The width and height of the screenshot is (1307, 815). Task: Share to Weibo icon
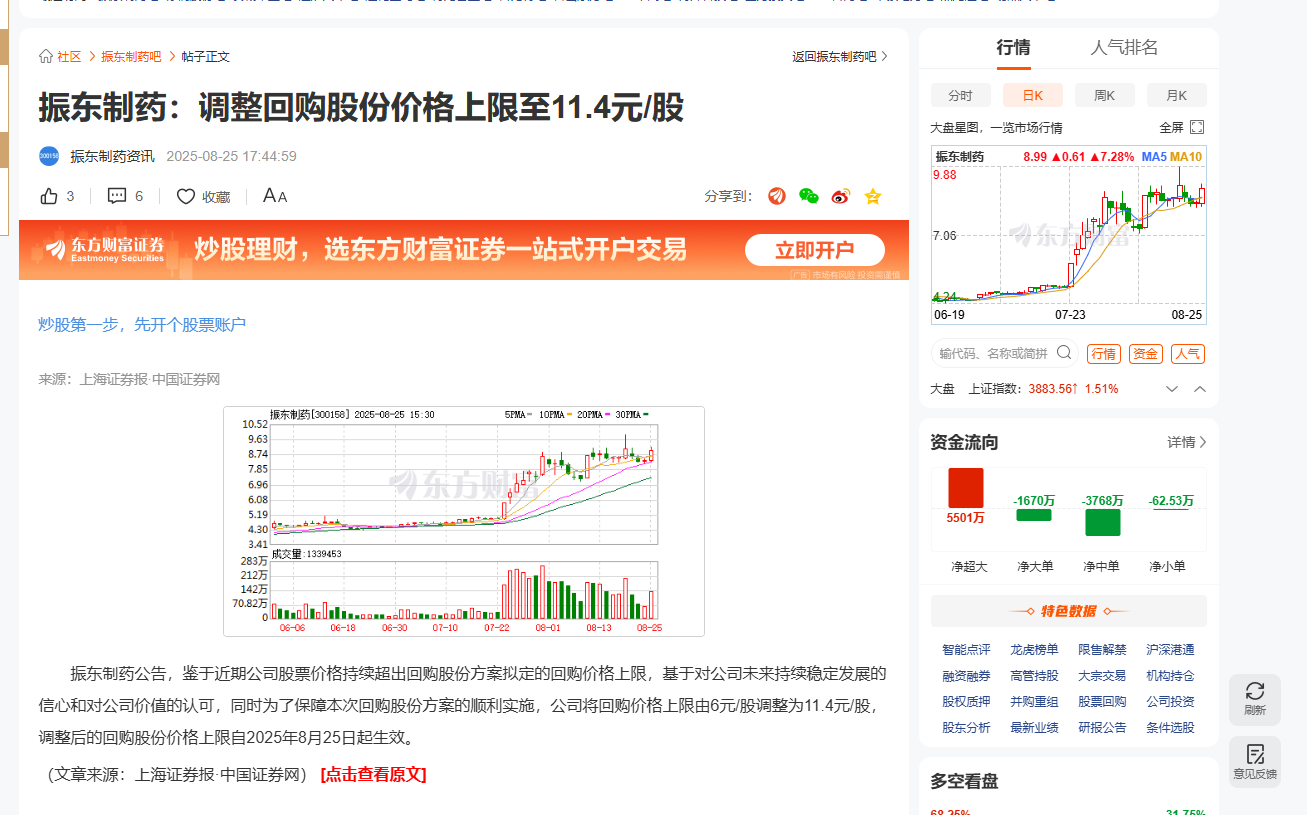coord(841,196)
